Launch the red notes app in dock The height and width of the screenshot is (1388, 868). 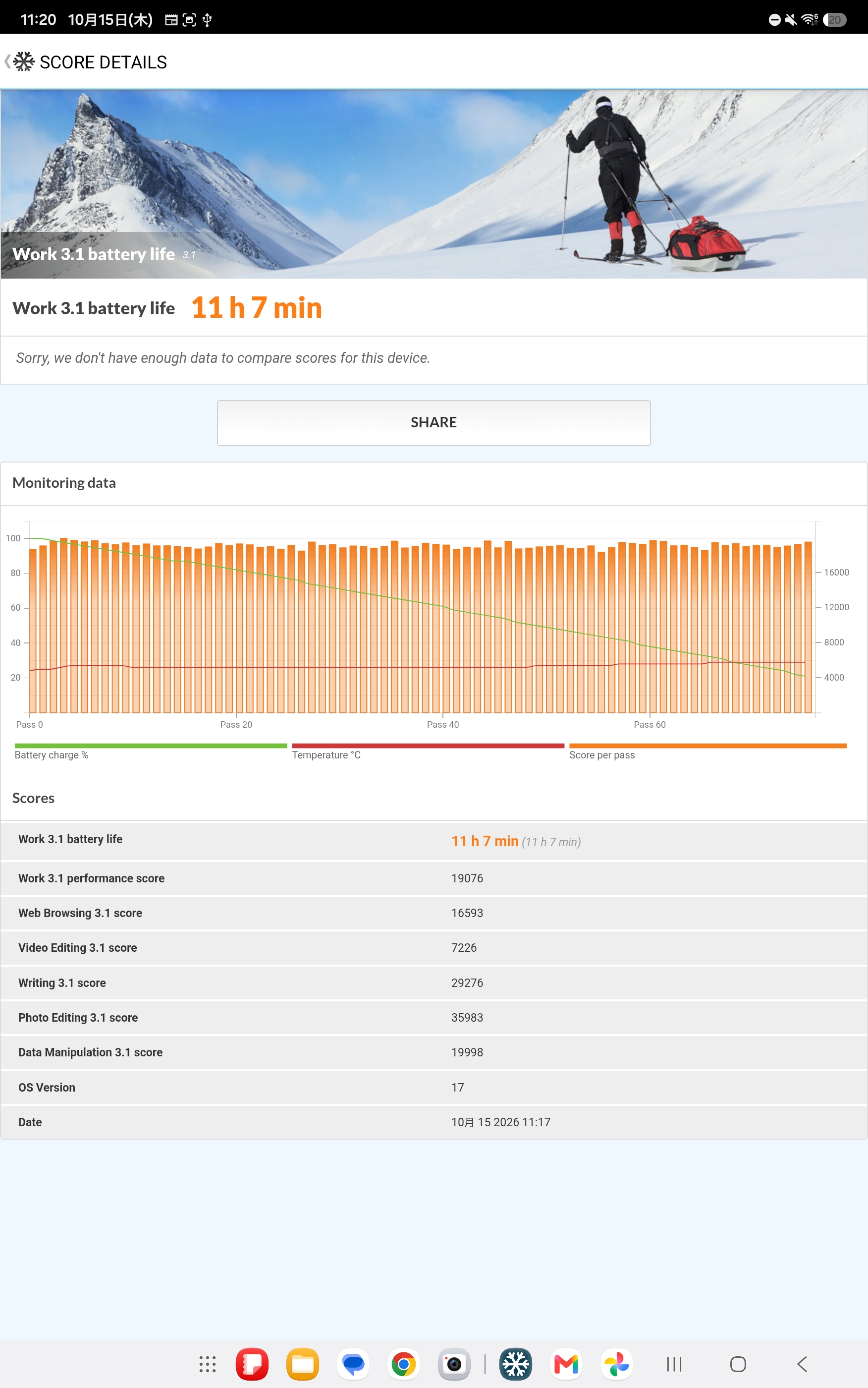[x=252, y=1364]
